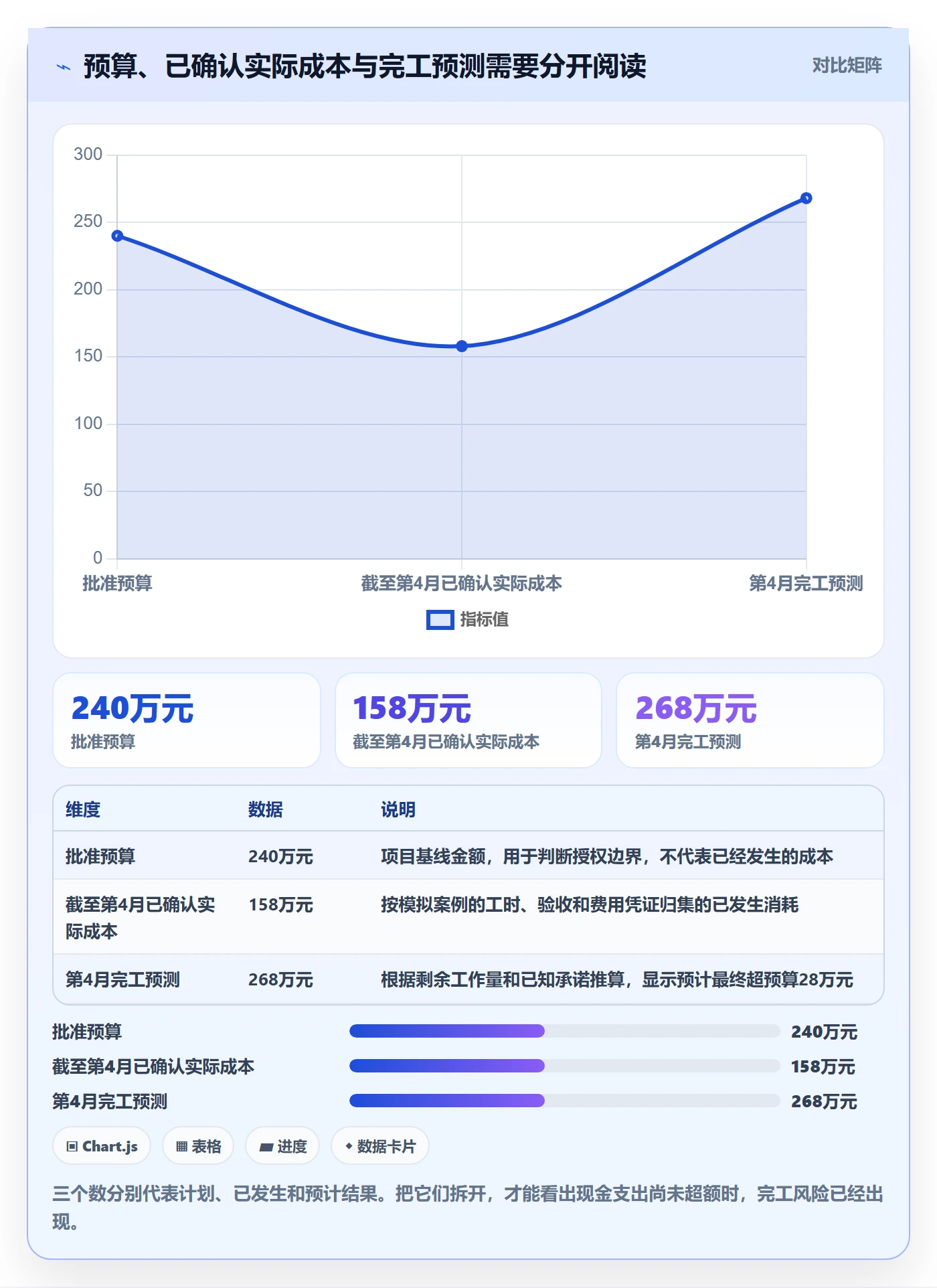This screenshot has width=937, height=1288.
Task: Click the "268万元" cell in the table
Action: pos(280,979)
